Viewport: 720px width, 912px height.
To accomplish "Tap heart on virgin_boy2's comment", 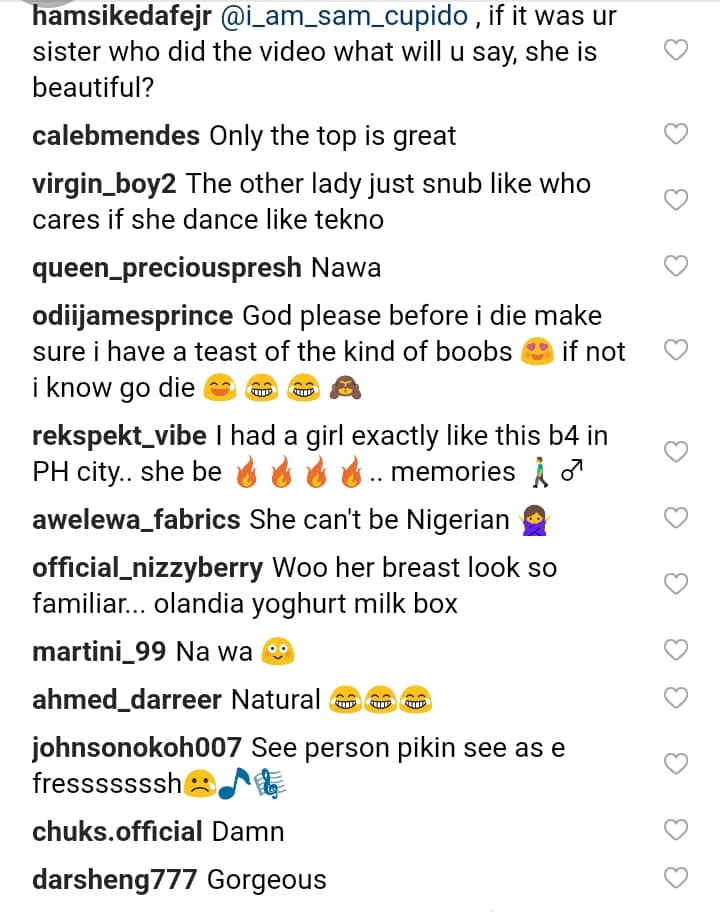I will (677, 200).
